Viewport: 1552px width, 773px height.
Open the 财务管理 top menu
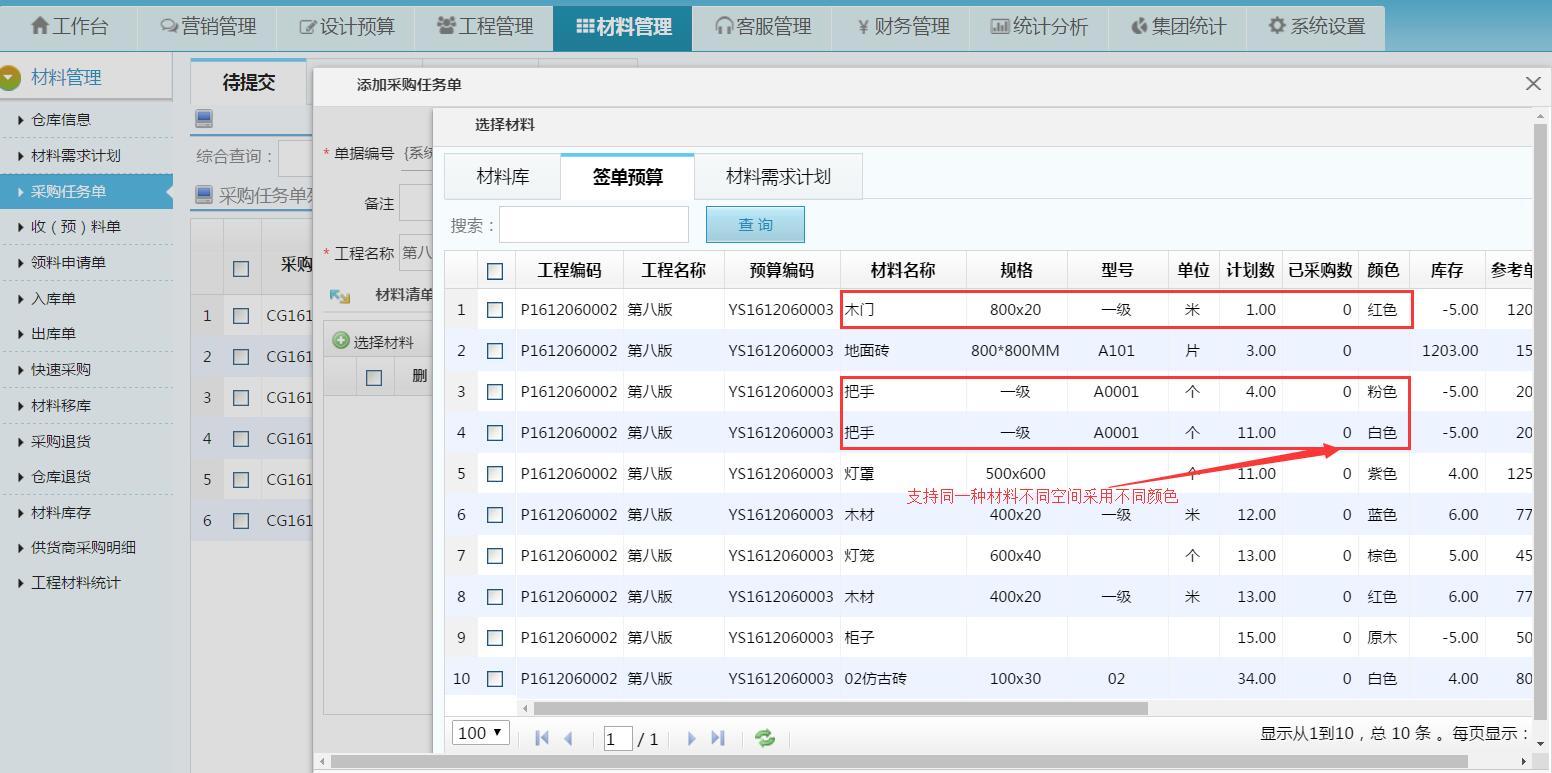tap(903, 27)
